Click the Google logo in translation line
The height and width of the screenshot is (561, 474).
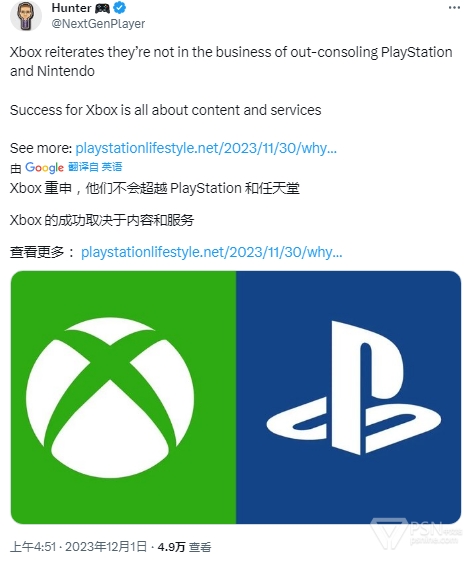(44, 167)
